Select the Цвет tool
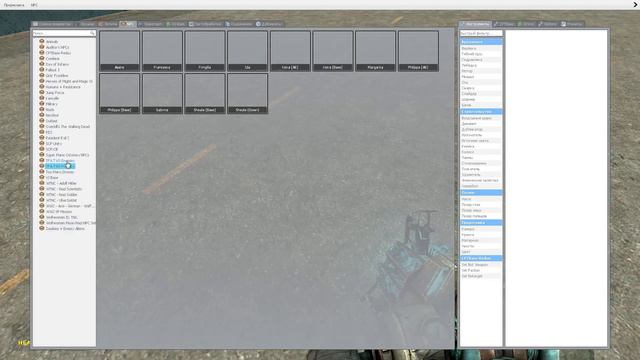This screenshot has height=360, width=640. point(481,252)
